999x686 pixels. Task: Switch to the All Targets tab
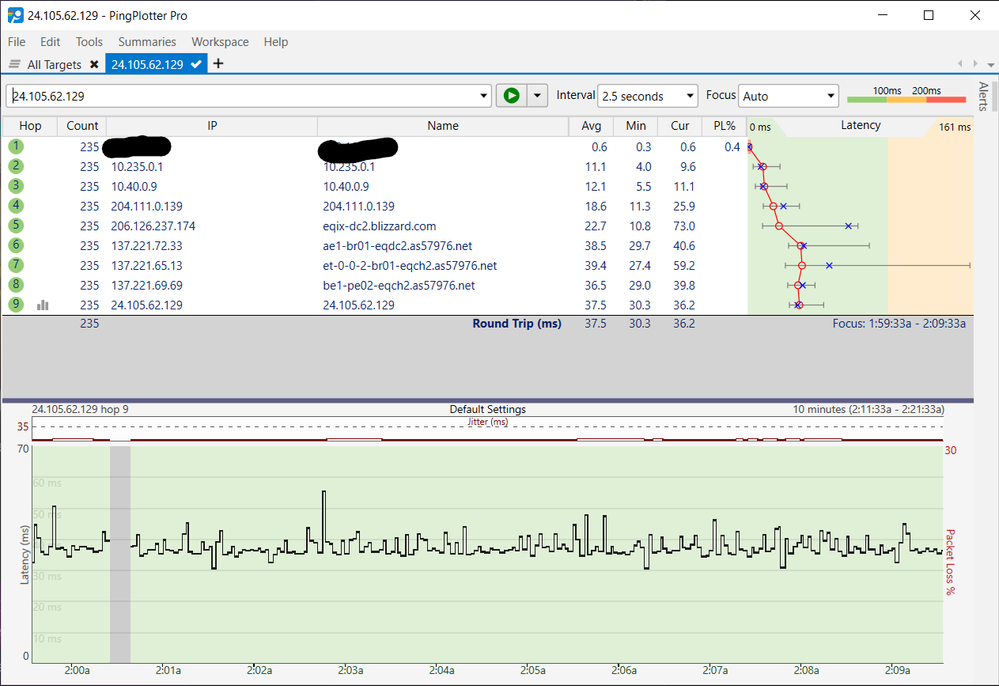click(x=55, y=65)
